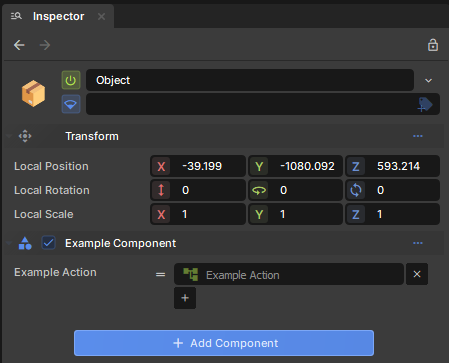Viewport: 449px width, 363px height.
Task: Click the Local Position X value field
Action: (x=198, y=166)
